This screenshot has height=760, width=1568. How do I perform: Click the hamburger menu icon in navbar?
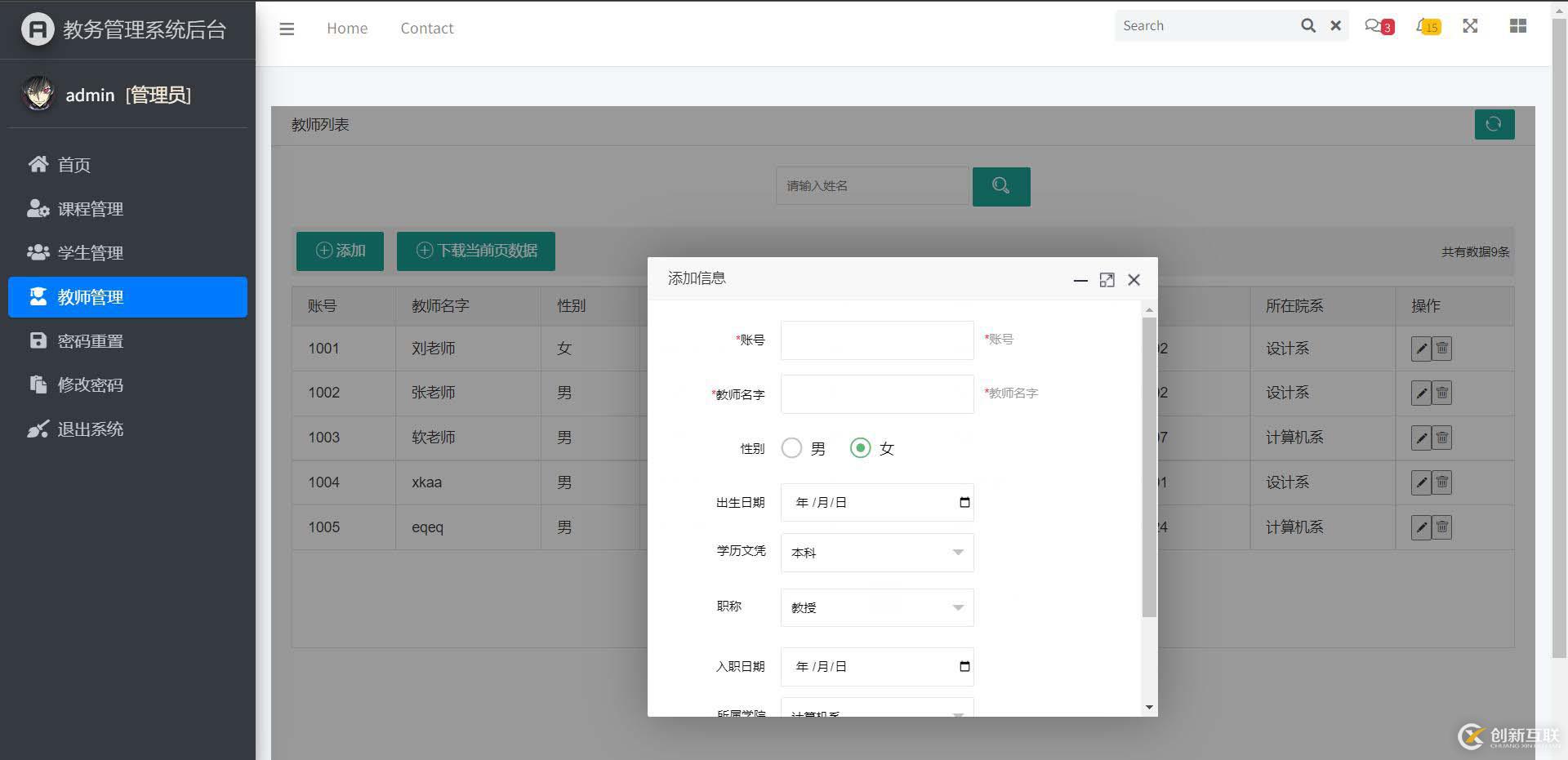(x=287, y=29)
